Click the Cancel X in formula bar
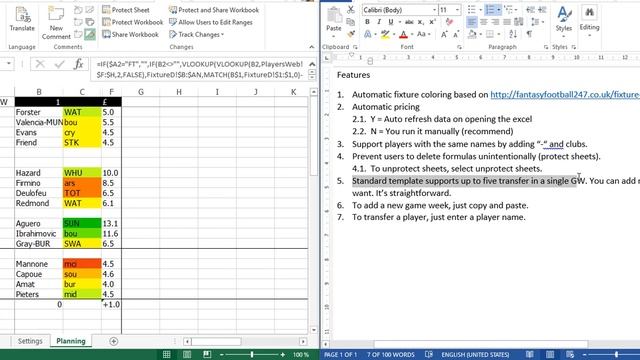The width and height of the screenshot is (640, 360). 40,64
